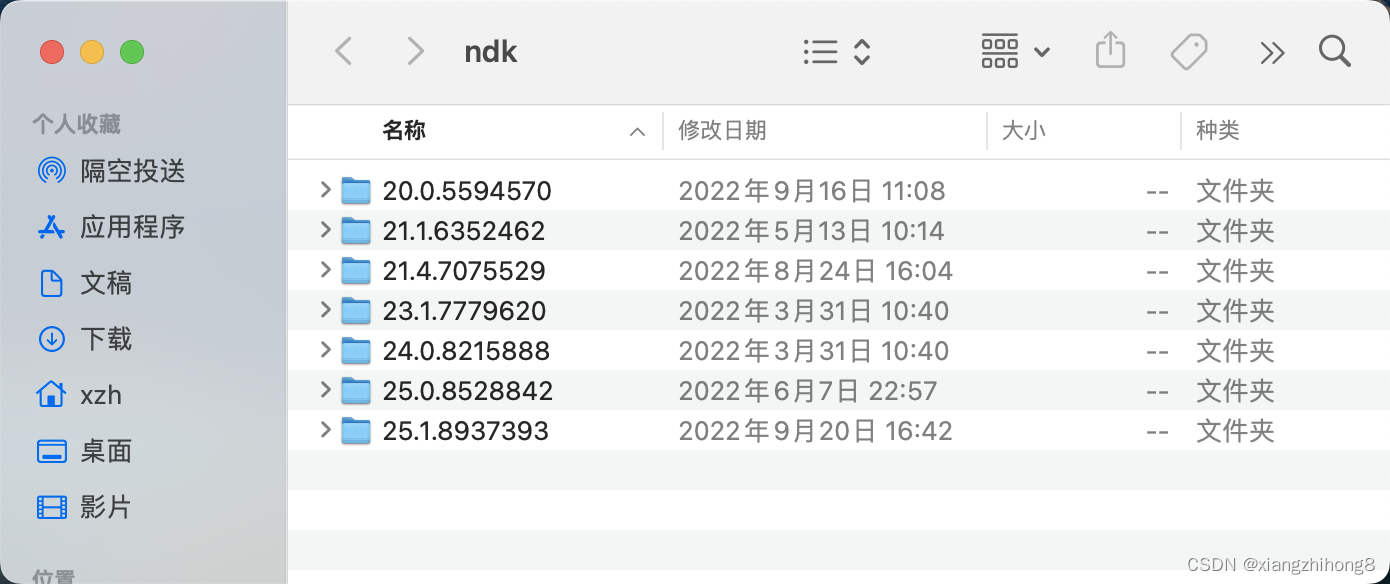Open the 下载 folder in the sidebar
The height and width of the screenshot is (584, 1390).
pos(105,339)
